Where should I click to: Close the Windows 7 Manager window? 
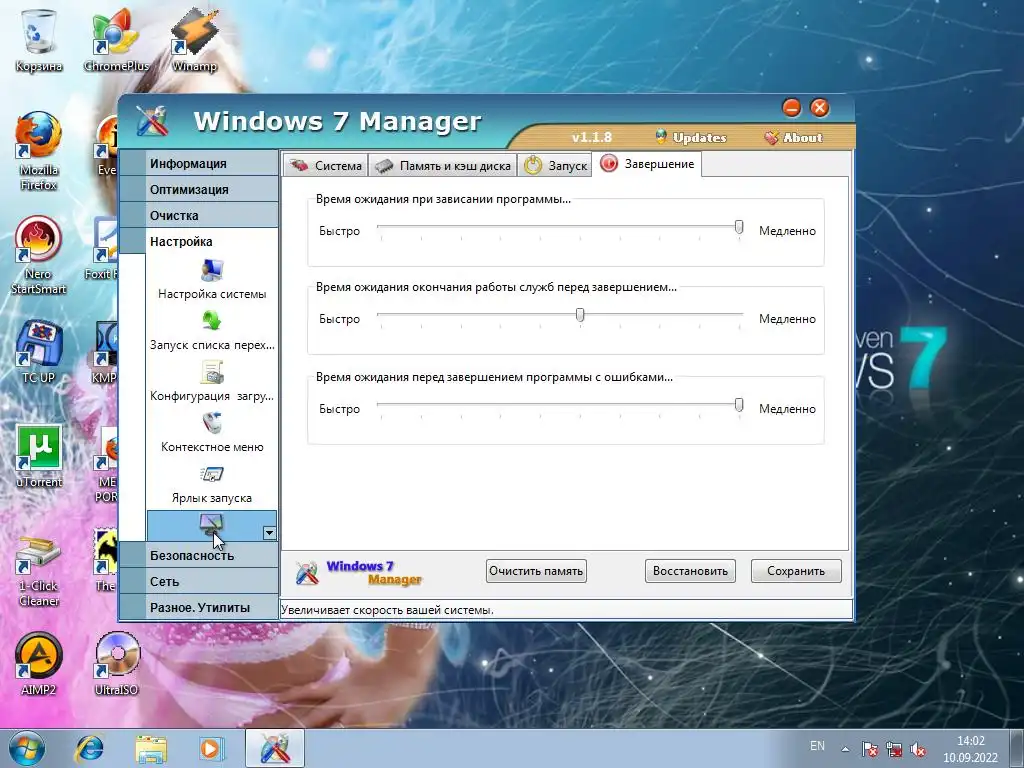point(820,108)
